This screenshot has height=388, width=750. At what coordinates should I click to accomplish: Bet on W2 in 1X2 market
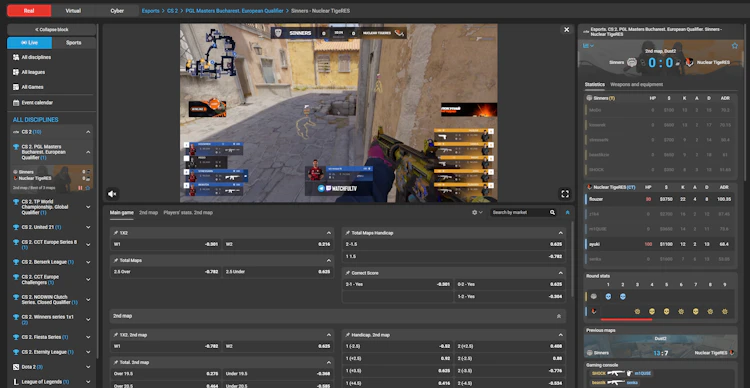point(278,244)
